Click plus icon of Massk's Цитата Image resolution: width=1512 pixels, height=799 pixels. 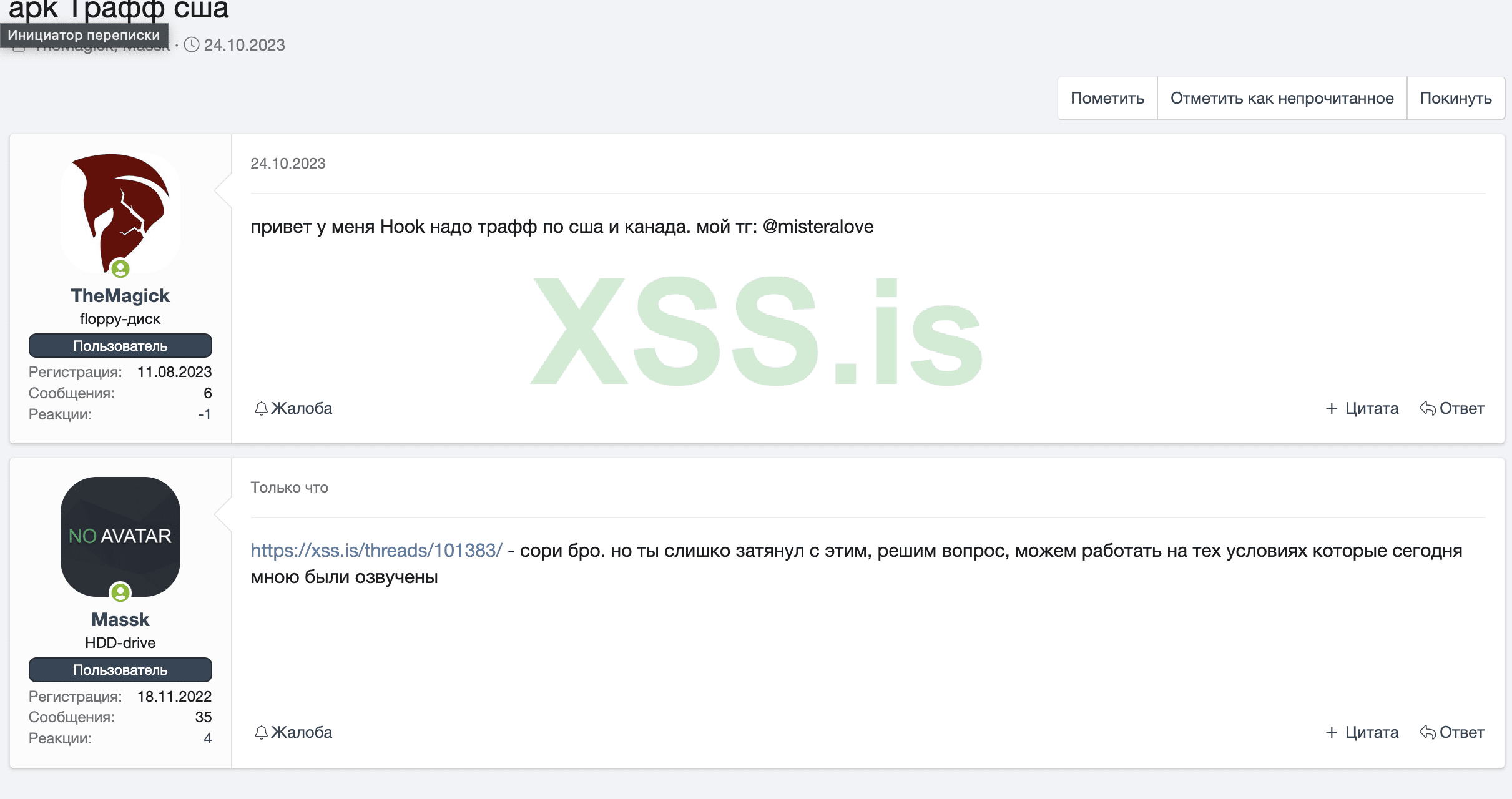pos(1332,732)
